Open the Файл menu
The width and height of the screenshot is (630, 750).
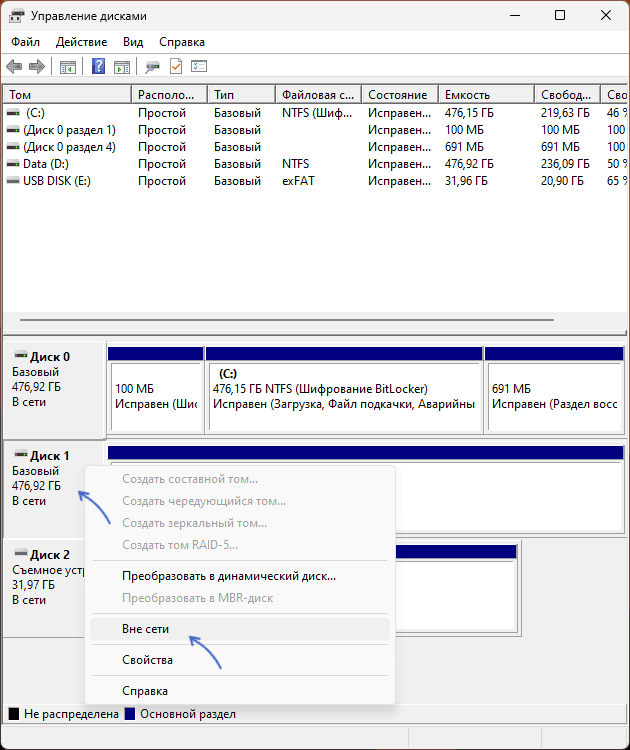pos(25,42)
